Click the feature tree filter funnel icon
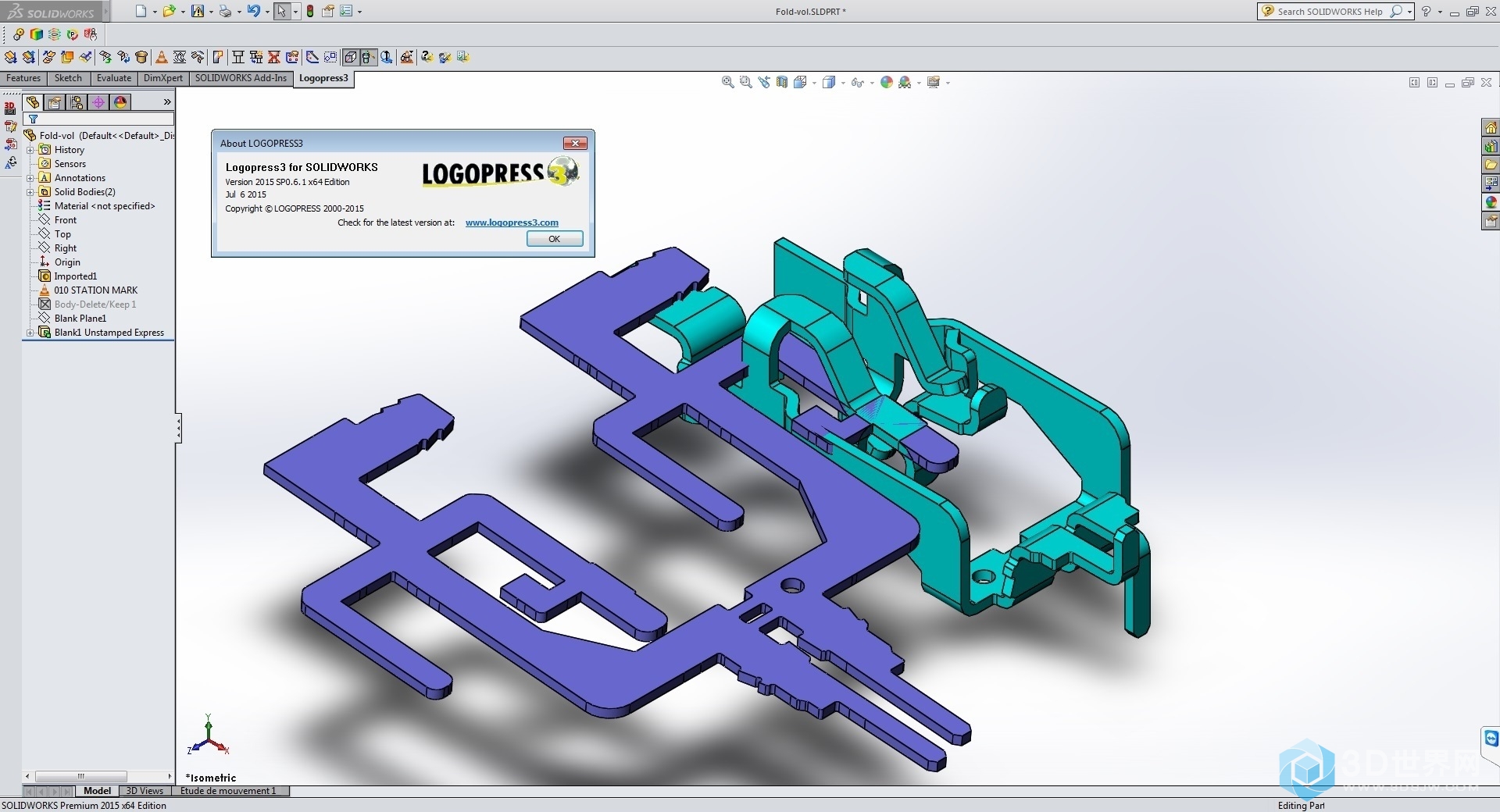The image size is (1500, 812). 33,119
